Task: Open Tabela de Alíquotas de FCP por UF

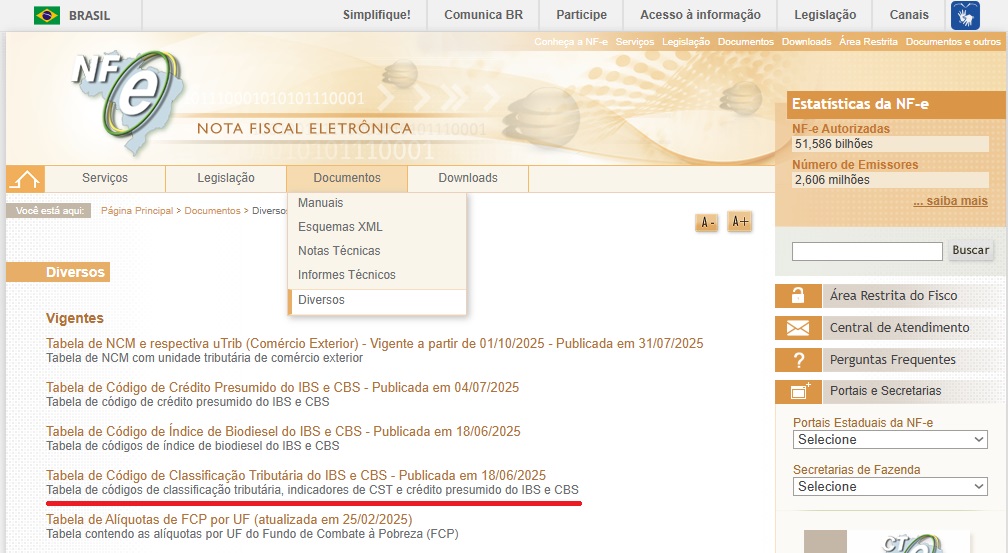Action: pyautogui.click(x=229, y=520)
